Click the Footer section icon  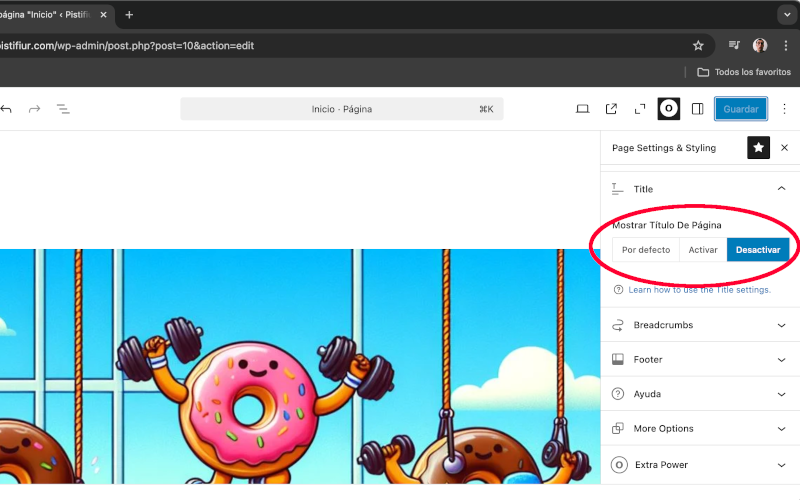(617, 359)
